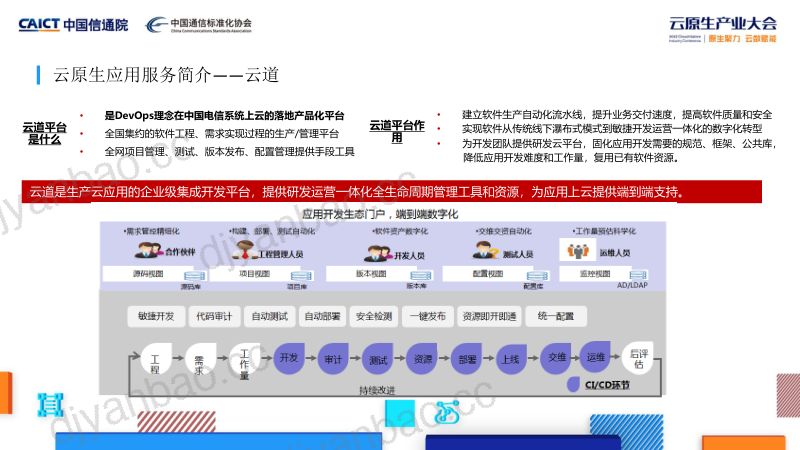Click the 运维 pipeline circle
The image size is (800, 450).
(x=595, y=357)
